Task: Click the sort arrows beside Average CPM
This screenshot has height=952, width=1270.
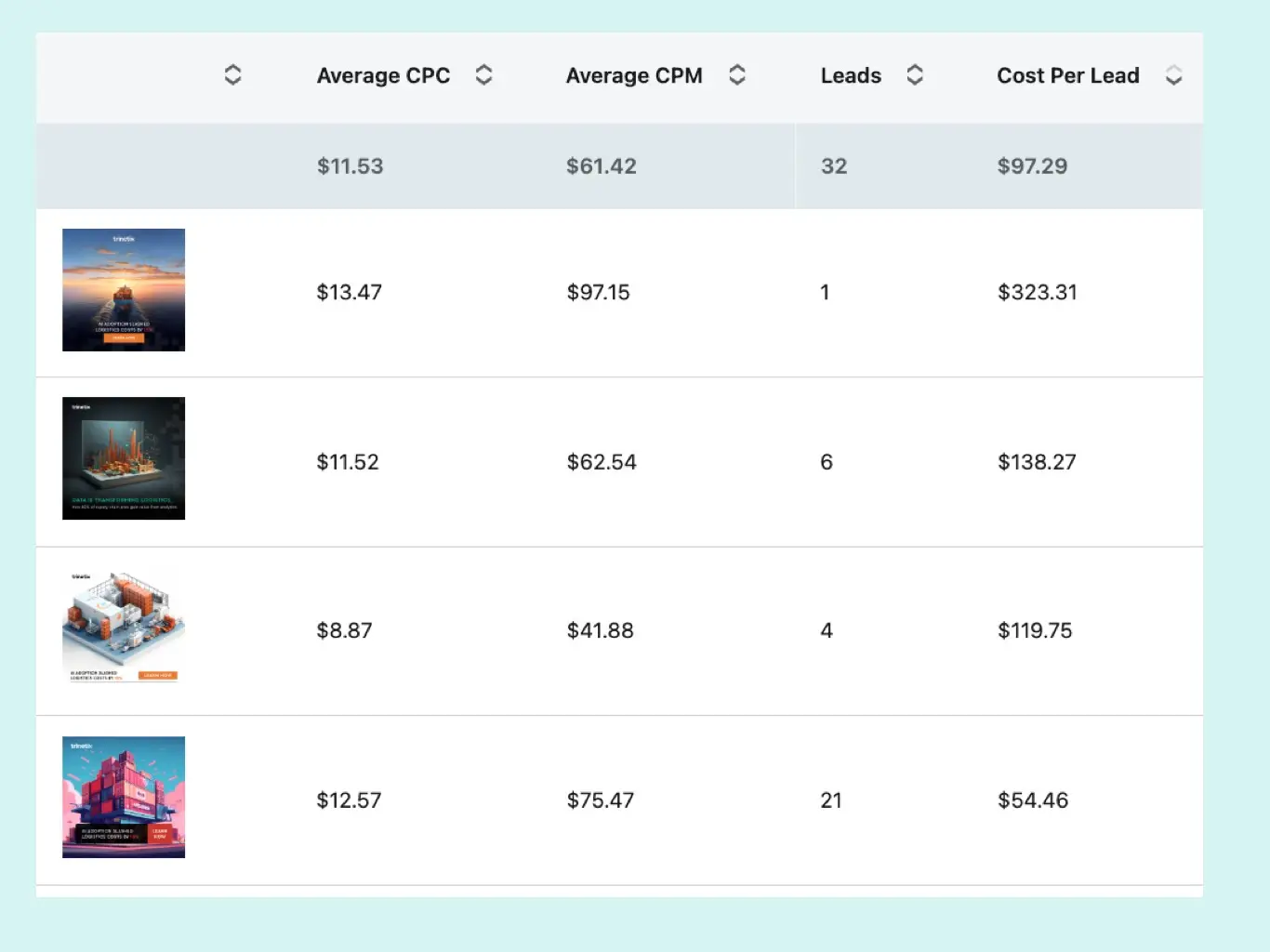Action: (x=737, y=75)
